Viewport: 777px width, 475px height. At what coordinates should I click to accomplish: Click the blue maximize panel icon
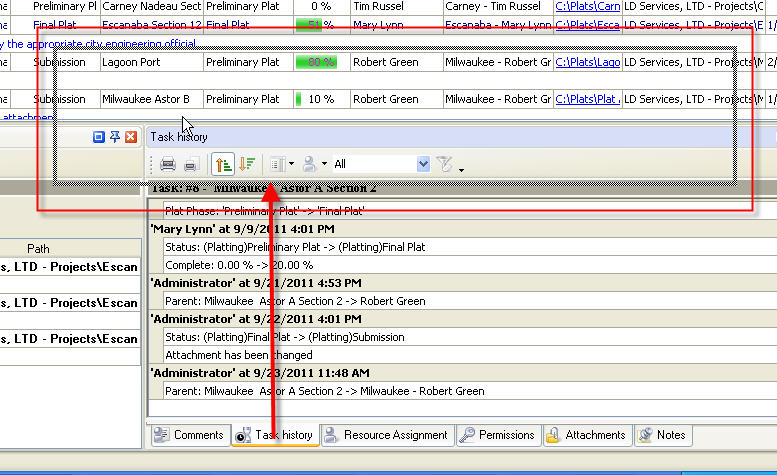99,137
